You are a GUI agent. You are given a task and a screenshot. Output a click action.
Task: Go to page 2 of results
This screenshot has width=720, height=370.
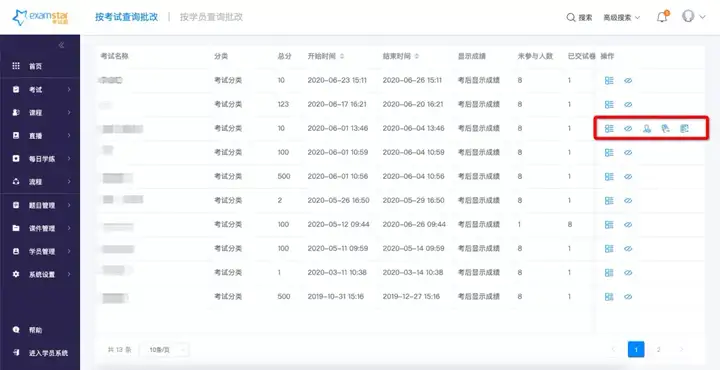click(658, 349)
